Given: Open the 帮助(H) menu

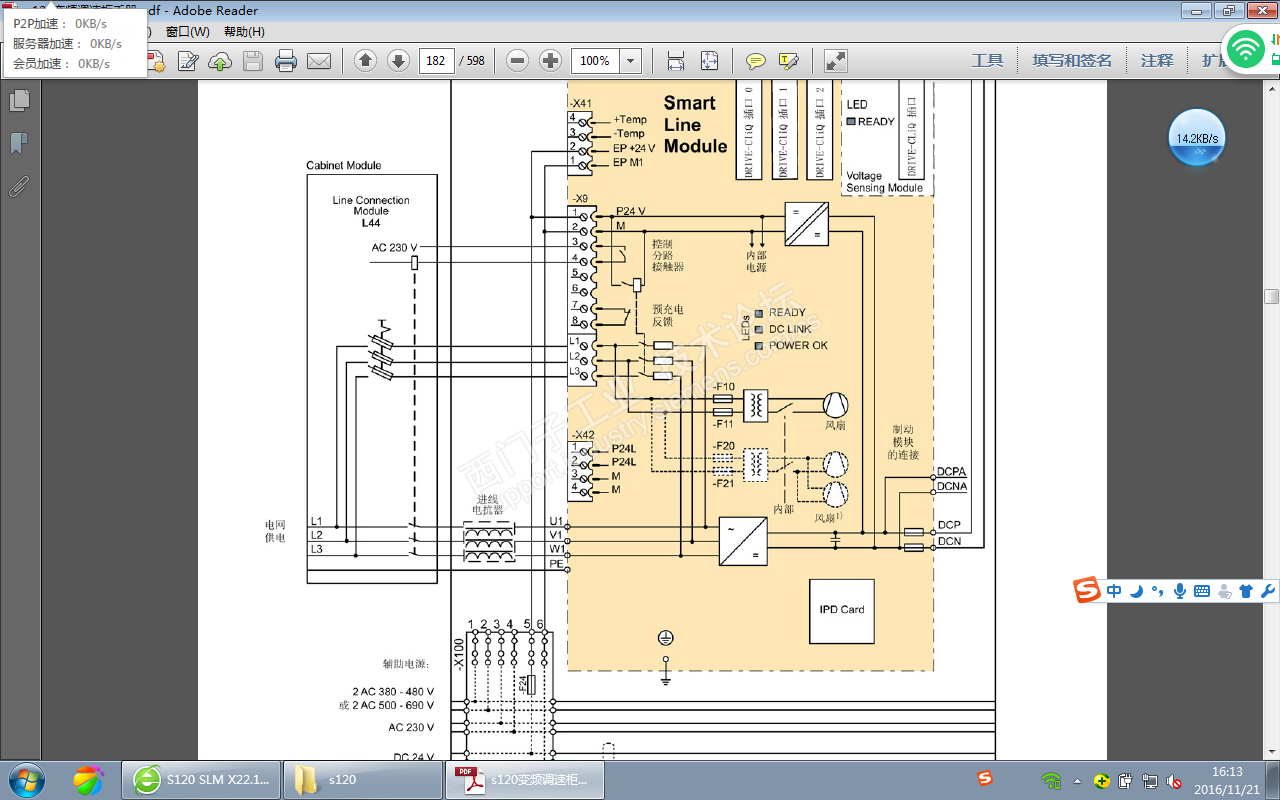Looking at the screenshot, I should tap(244, 32).
